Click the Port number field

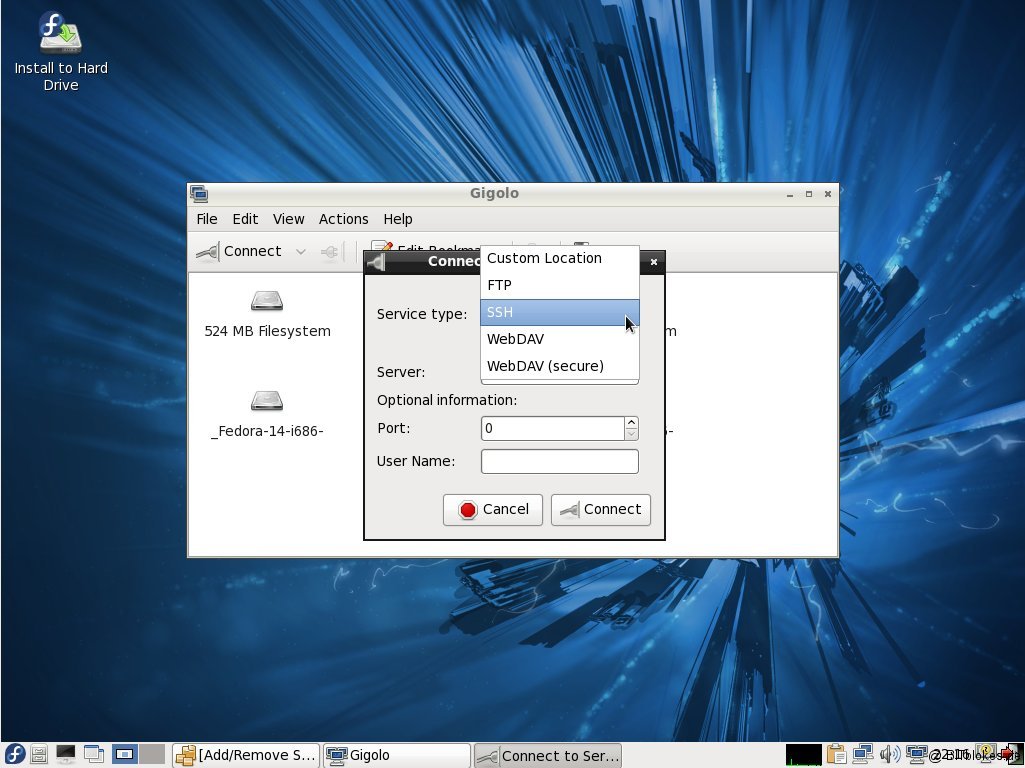[x=552, y=429]
